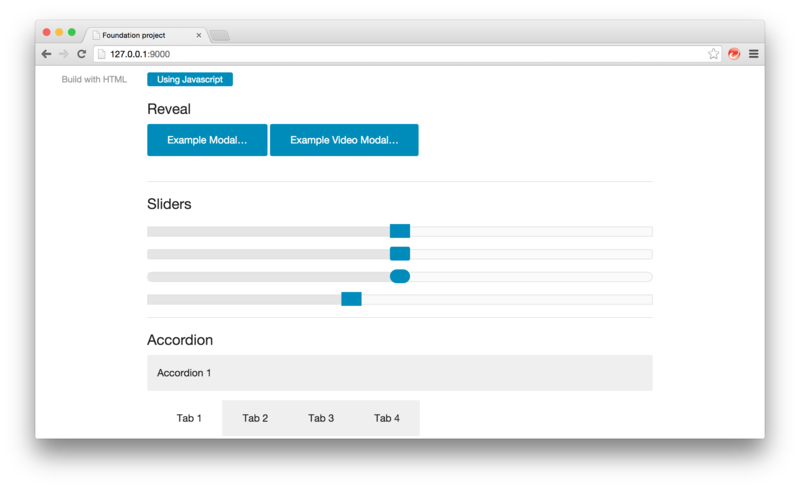Click the page icon in address bar

click(102, 54)
